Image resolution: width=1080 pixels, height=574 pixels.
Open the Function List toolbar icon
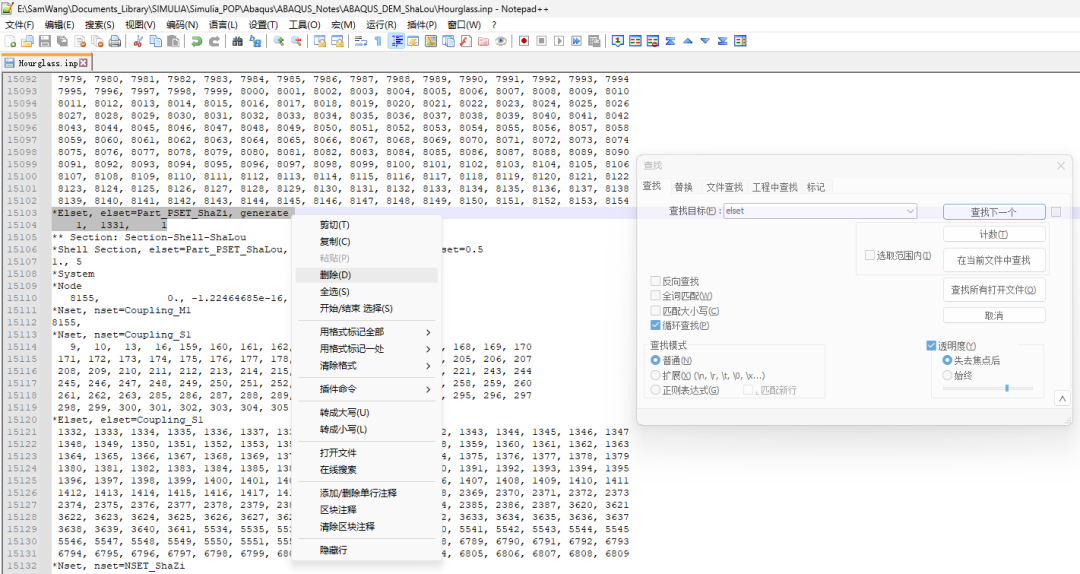[466, 41]
